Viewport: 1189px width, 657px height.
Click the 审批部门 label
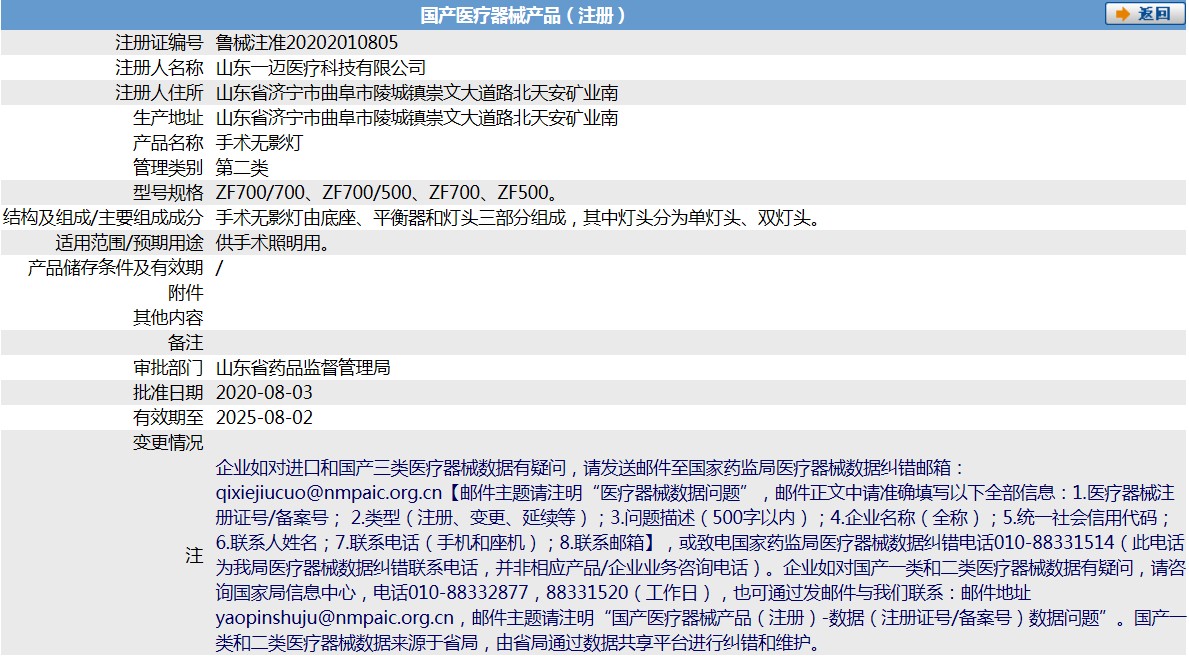[x=168, y=368]
